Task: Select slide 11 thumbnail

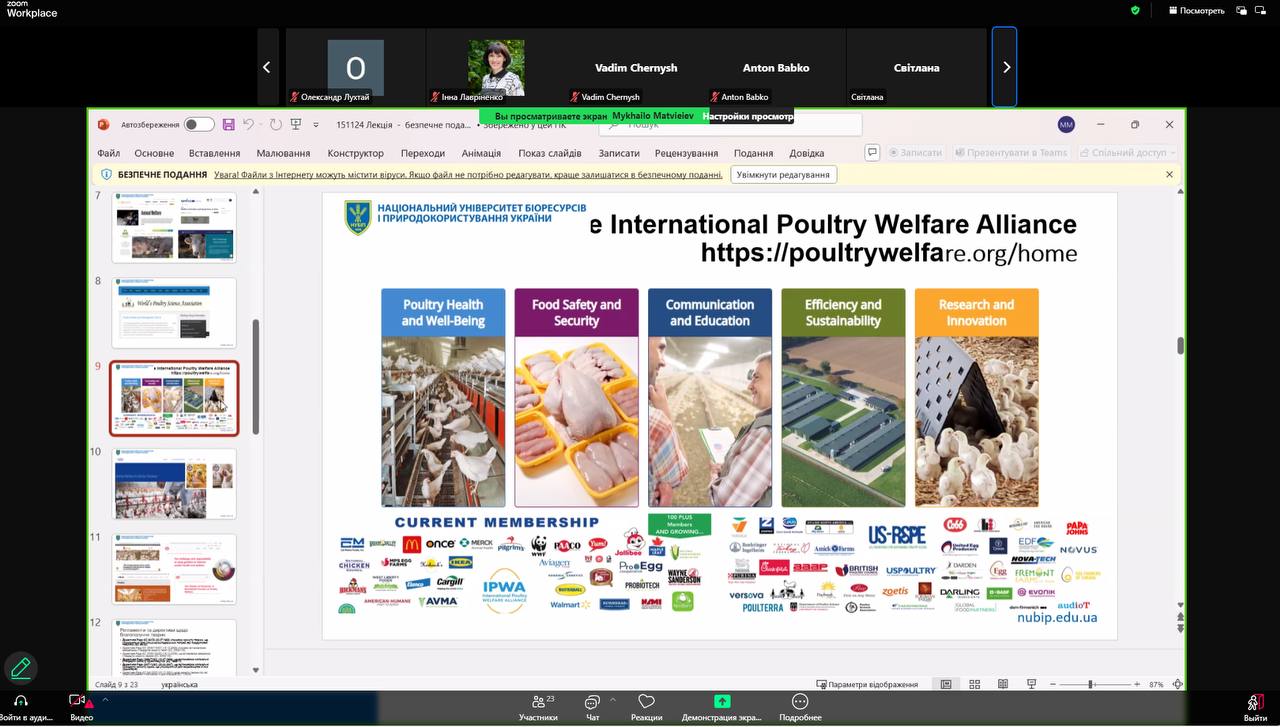Action: (174, 569)
